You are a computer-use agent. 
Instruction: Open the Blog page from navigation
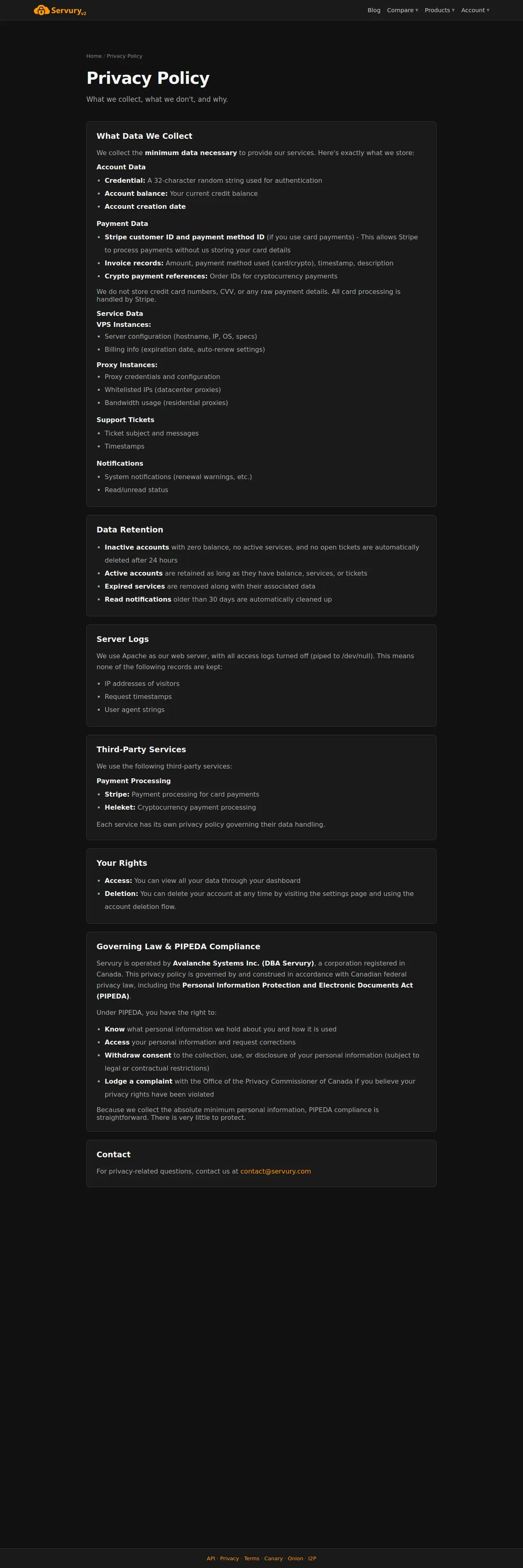pyautogui.click(x=374, y=10)
